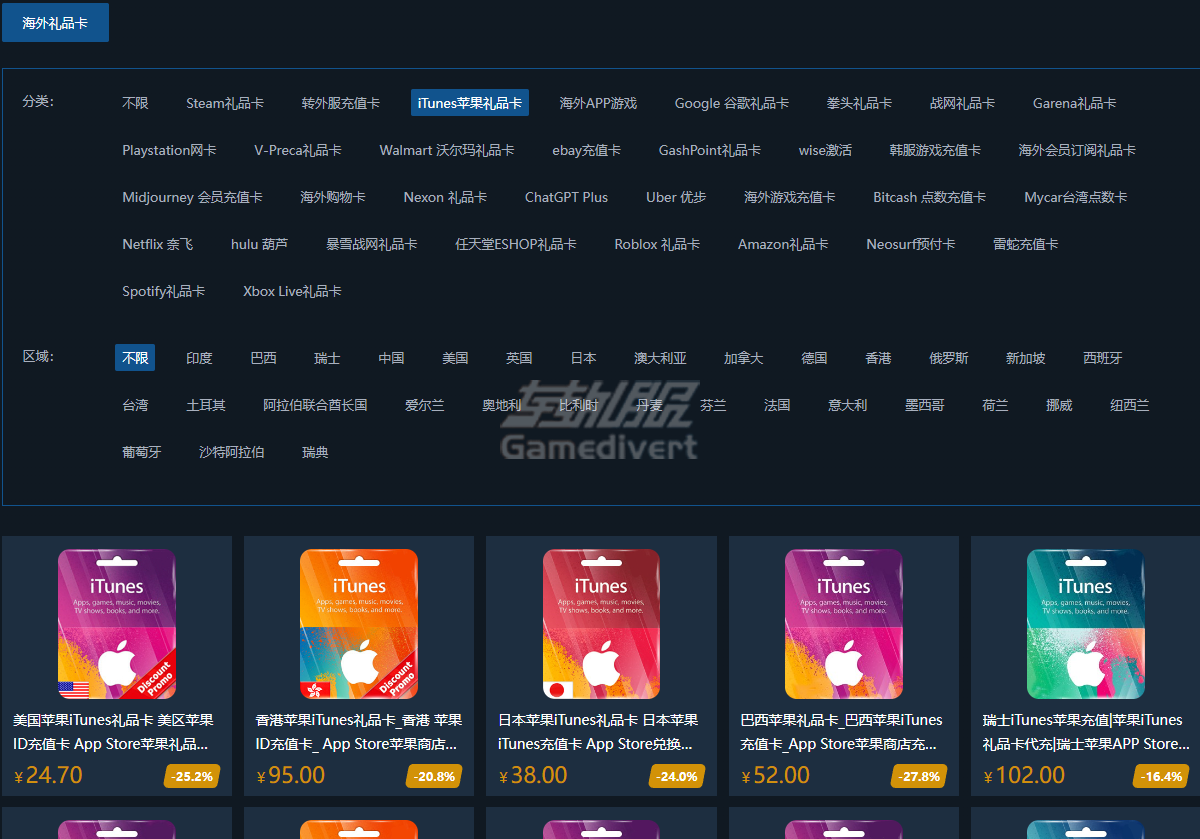Select Playstation网卡 category
This screenshot has width=1200, height=839.
click(x=169, y=150)
